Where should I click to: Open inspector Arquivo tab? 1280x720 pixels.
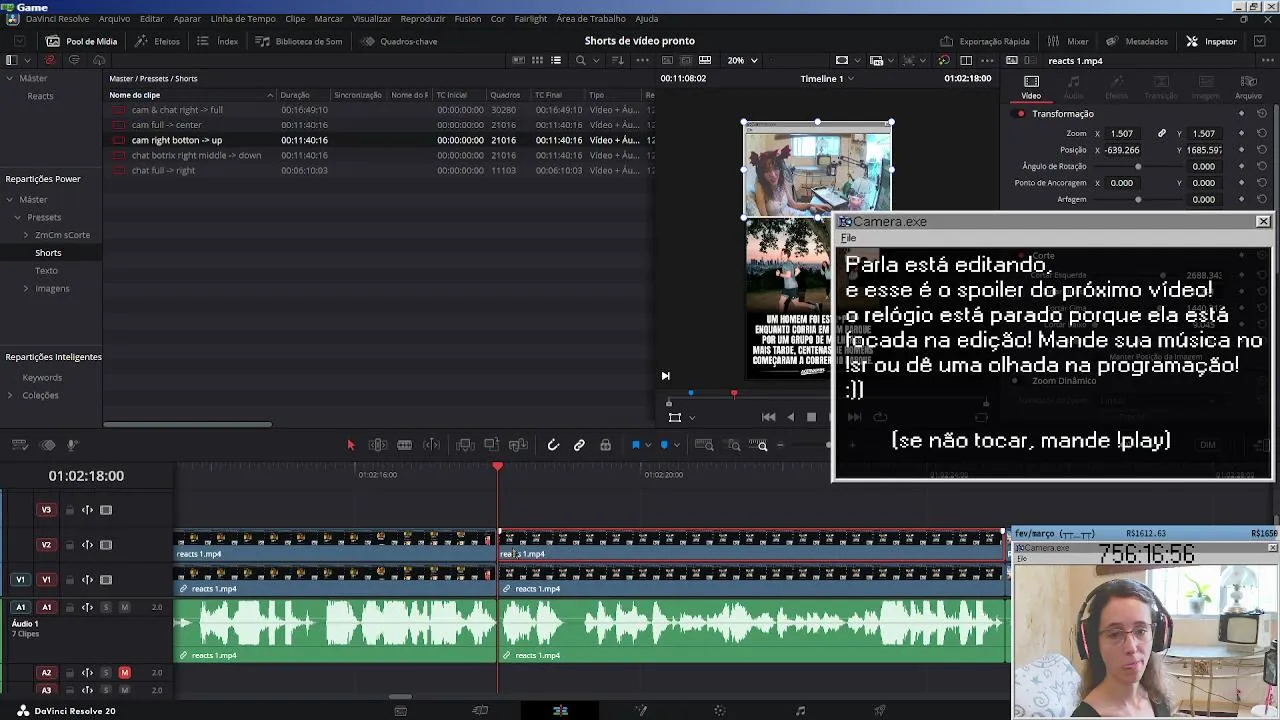[x=1248, y=88]
